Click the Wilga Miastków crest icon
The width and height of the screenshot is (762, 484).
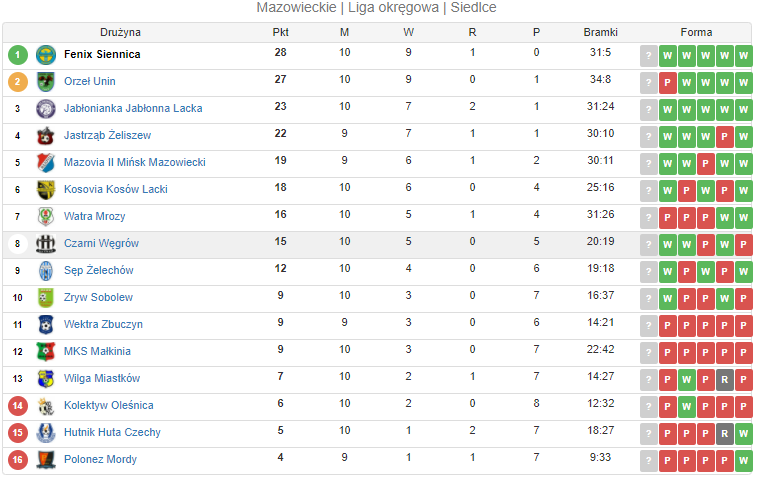point(46,379)
